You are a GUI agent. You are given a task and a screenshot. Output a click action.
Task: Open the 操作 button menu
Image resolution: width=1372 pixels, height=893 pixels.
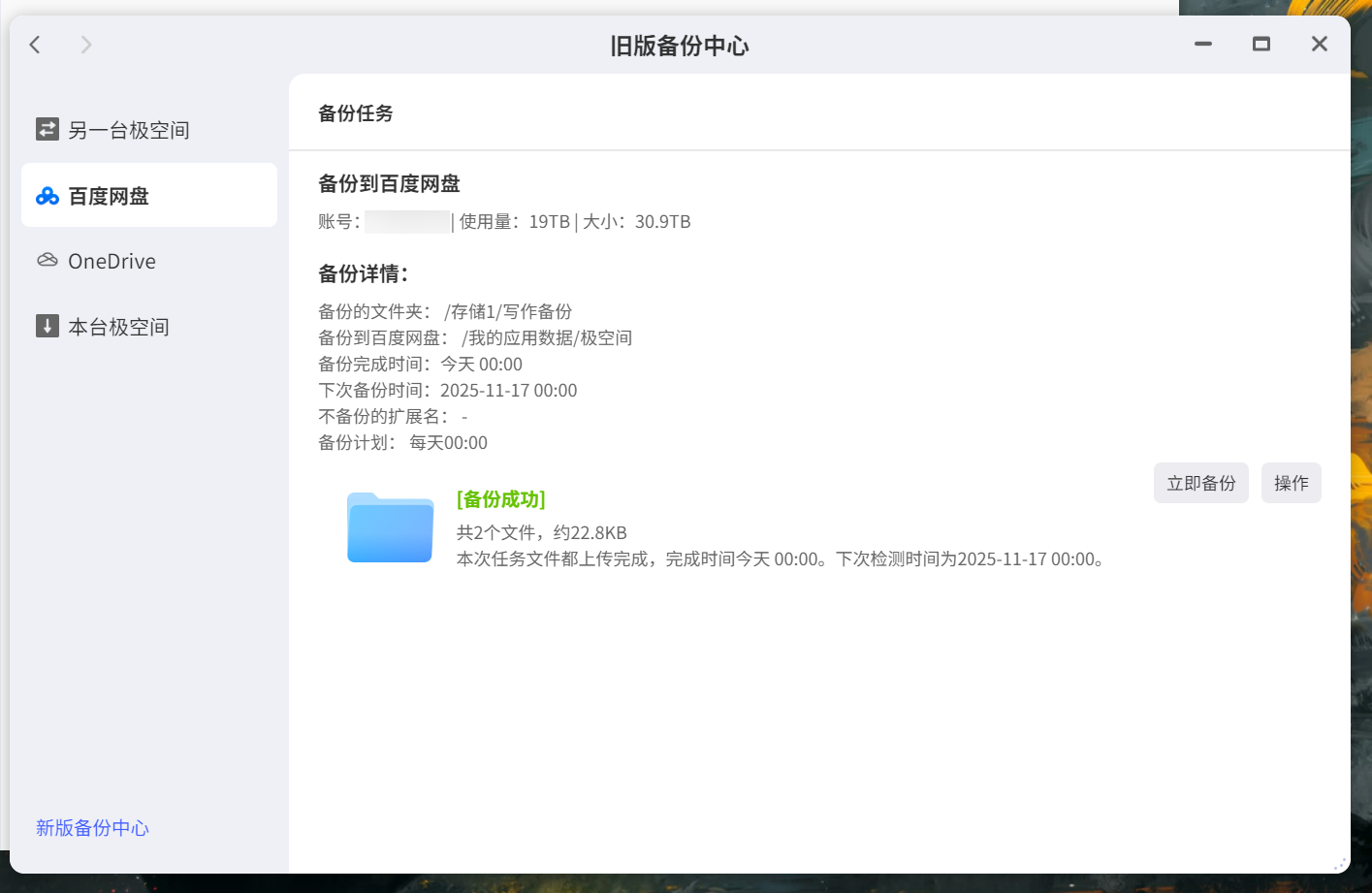(1292, 483)
